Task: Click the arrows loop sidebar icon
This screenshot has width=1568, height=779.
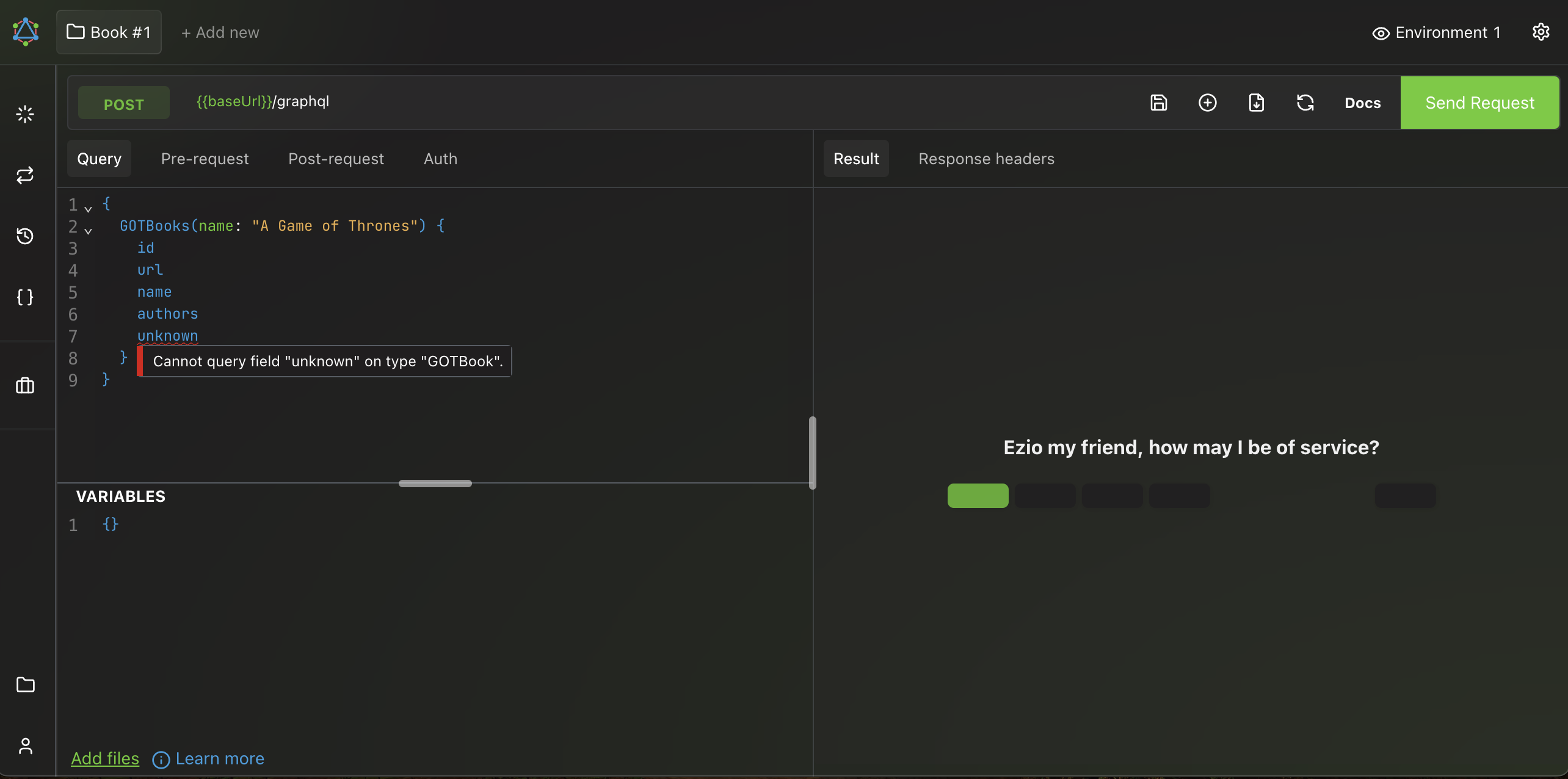Action: (x=25, y=176)
